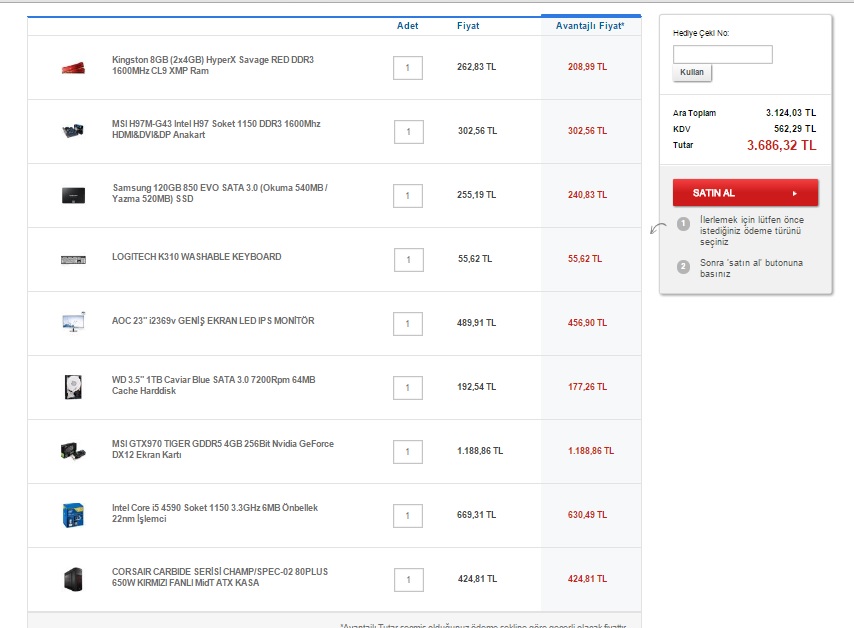Click the WD Caviar Blue harddisk thumbnail
The width and height of the screenshot is (854, 628).
73,387
